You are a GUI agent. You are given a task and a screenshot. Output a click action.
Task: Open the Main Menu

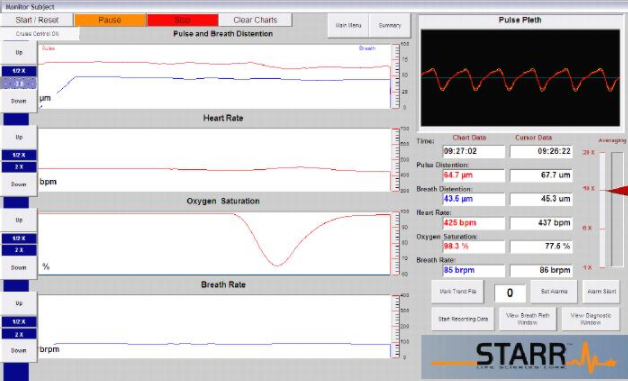[x=348, y=25]
